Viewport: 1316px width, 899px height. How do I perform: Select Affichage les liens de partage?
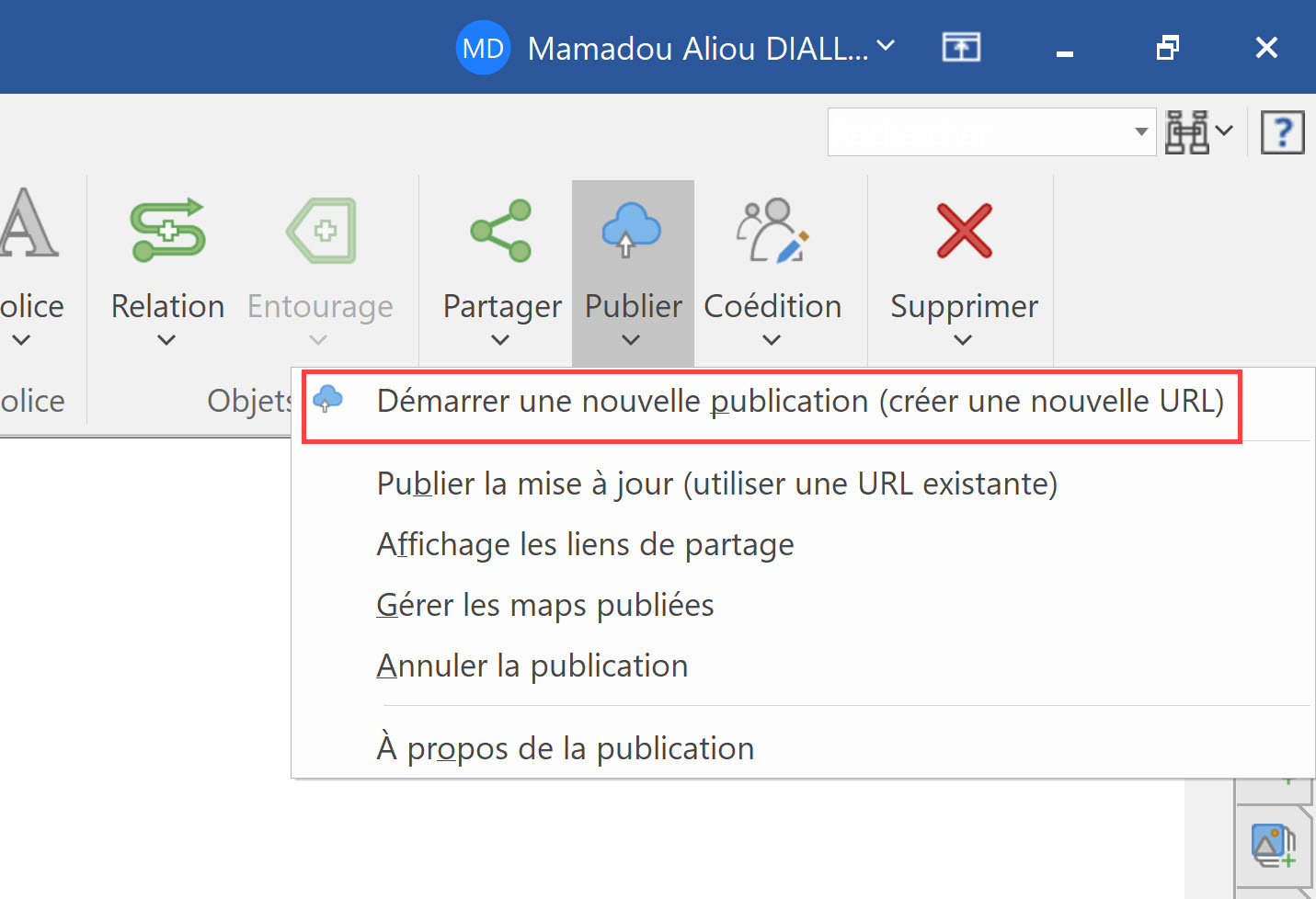click(585, 544)
